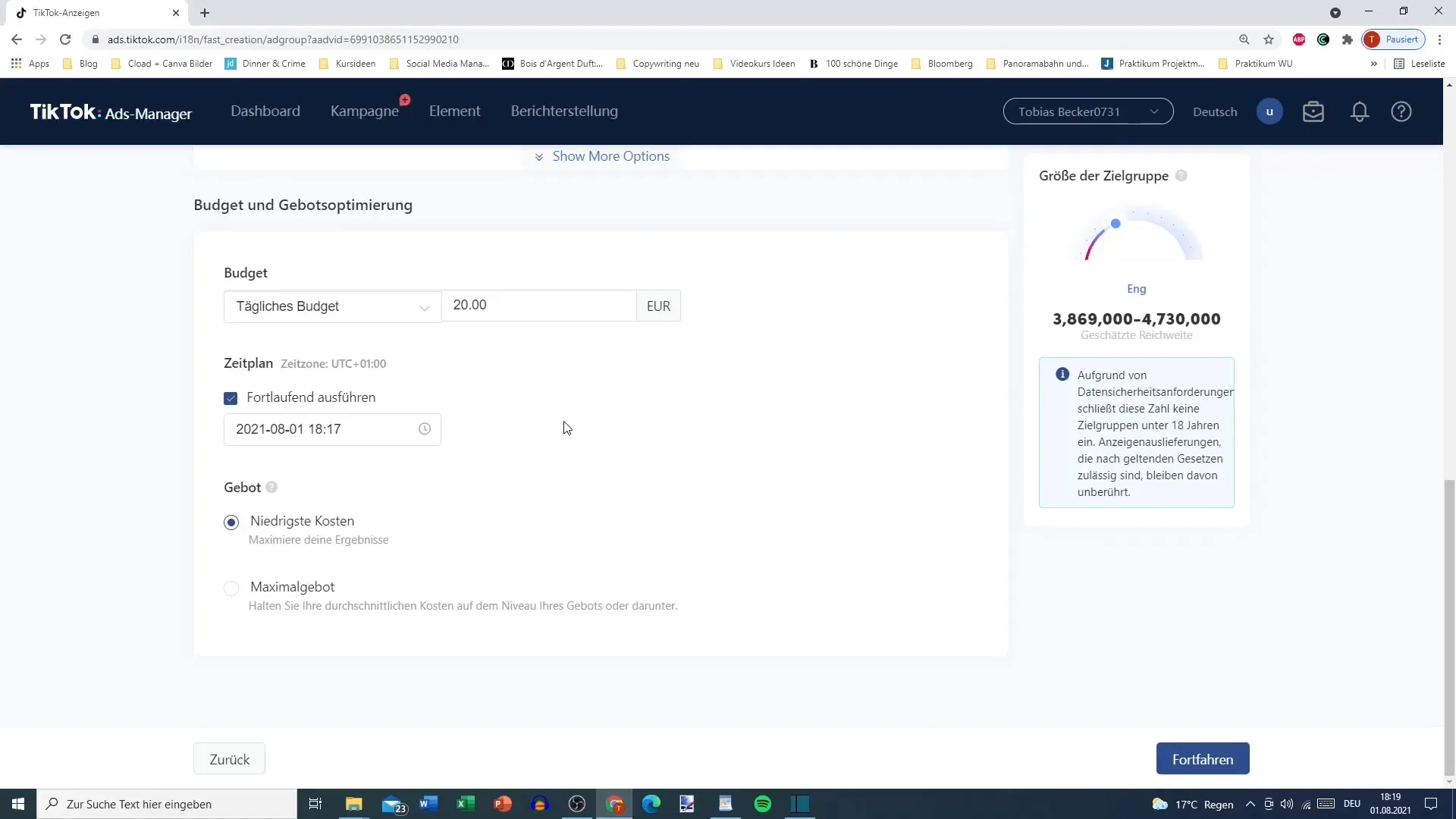Open the Kampagne menu
This screenshot has width=1456, height=819.
[x=365, y=111]
